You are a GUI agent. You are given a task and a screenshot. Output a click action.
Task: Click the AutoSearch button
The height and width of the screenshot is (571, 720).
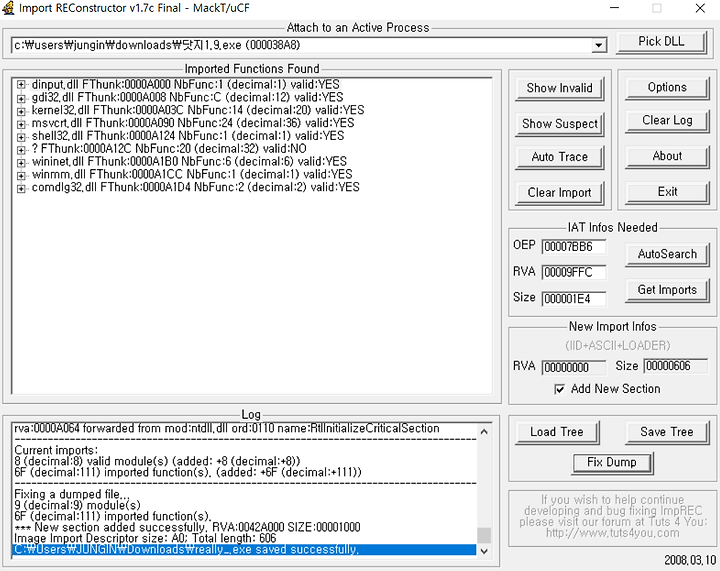click(667, 254)
